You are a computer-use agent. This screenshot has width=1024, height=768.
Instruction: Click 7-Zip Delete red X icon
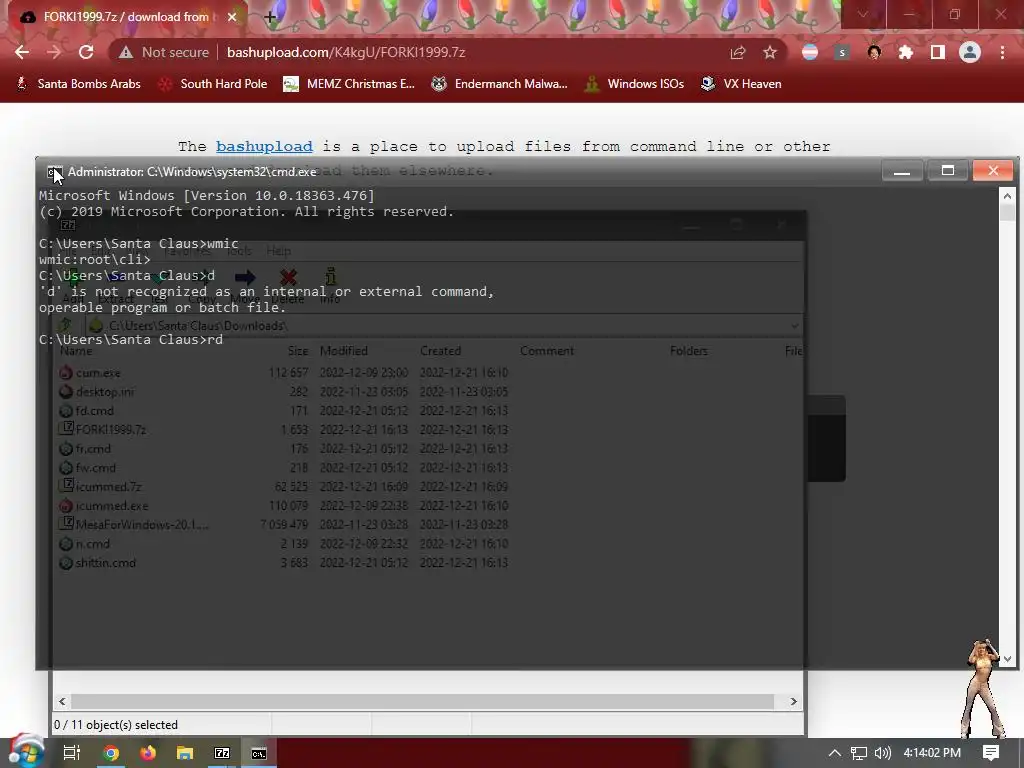288,278
